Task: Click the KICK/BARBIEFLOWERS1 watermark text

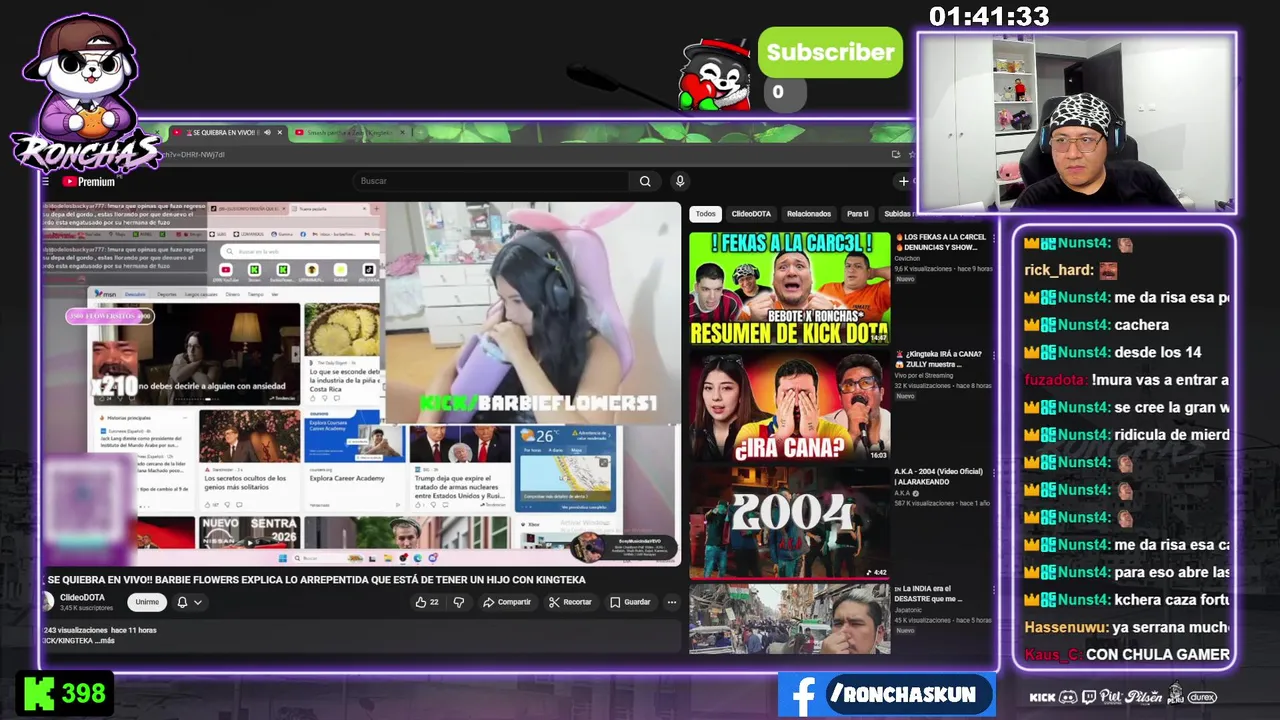Action: coord(538,403)
